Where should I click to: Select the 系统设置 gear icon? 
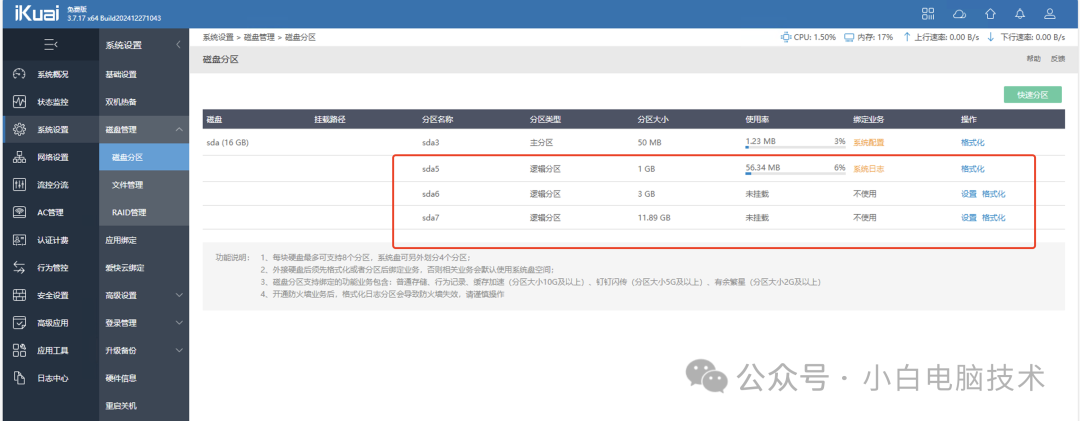pyautogui.click(x=19, y=130)
